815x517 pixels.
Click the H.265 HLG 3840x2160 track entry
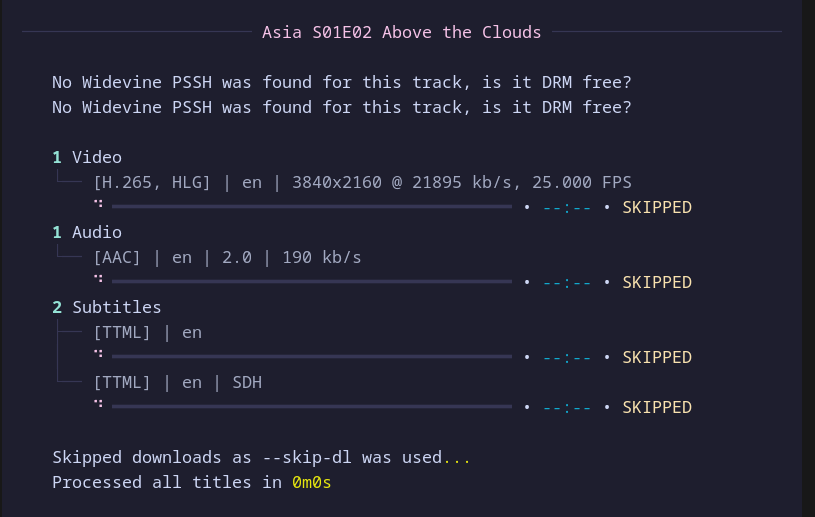[x=362, y=182]
